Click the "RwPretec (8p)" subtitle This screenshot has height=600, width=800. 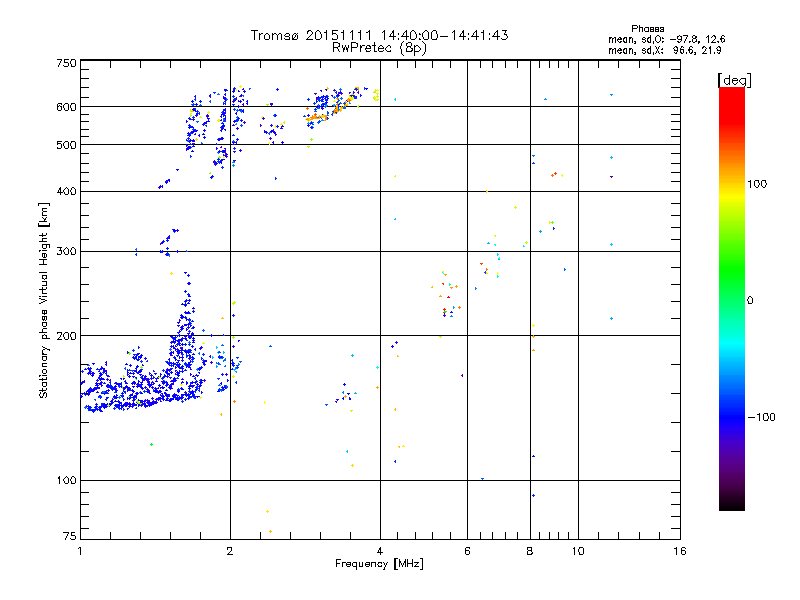click(379, 48)
